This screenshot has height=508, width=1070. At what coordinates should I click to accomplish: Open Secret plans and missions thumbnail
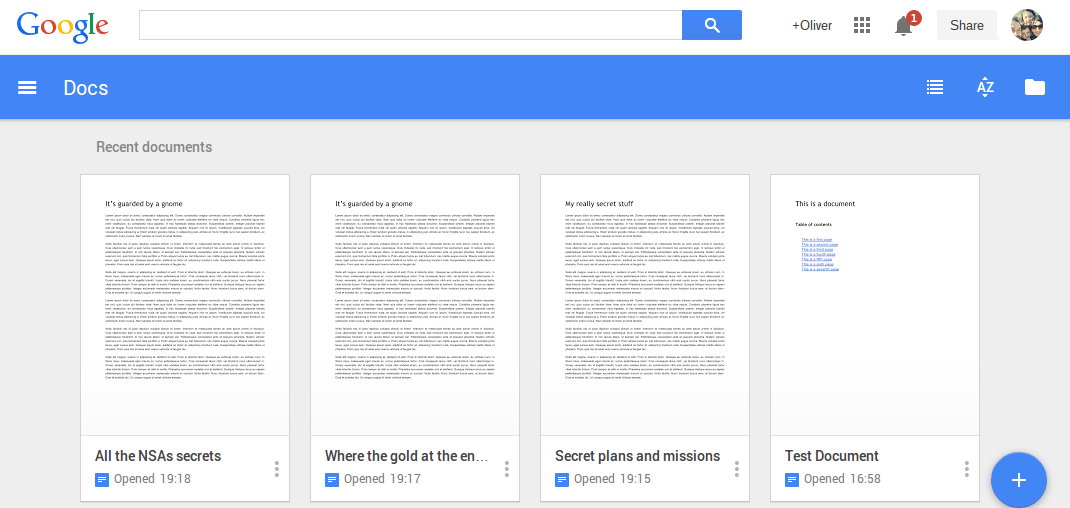pos(645,305)
